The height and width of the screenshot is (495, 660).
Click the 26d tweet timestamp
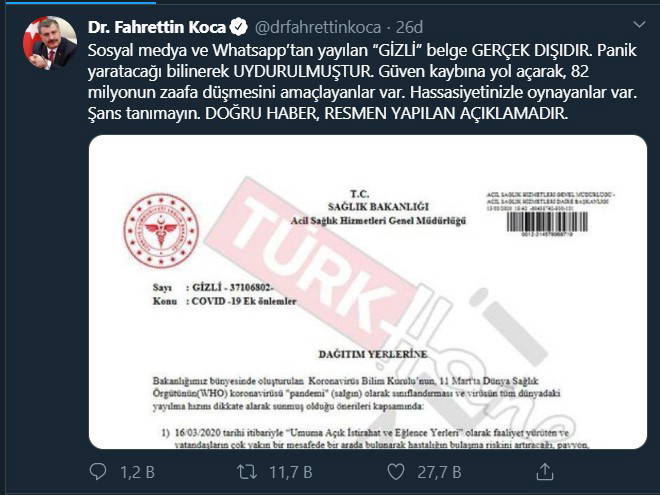point(409,27)
